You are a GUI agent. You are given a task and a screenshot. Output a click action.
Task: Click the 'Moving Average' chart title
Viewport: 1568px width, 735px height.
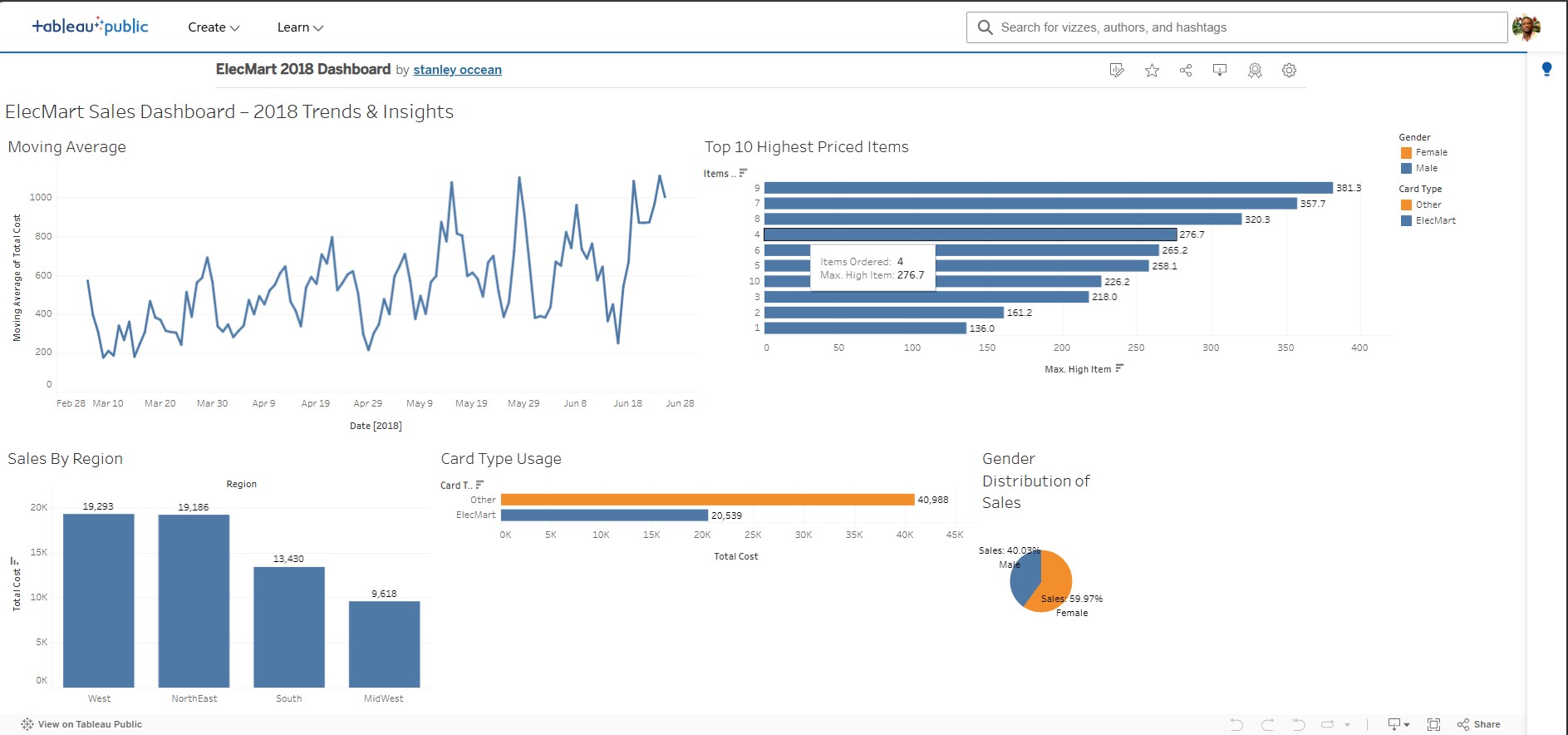pyautogui.click(x=67, y=147)
